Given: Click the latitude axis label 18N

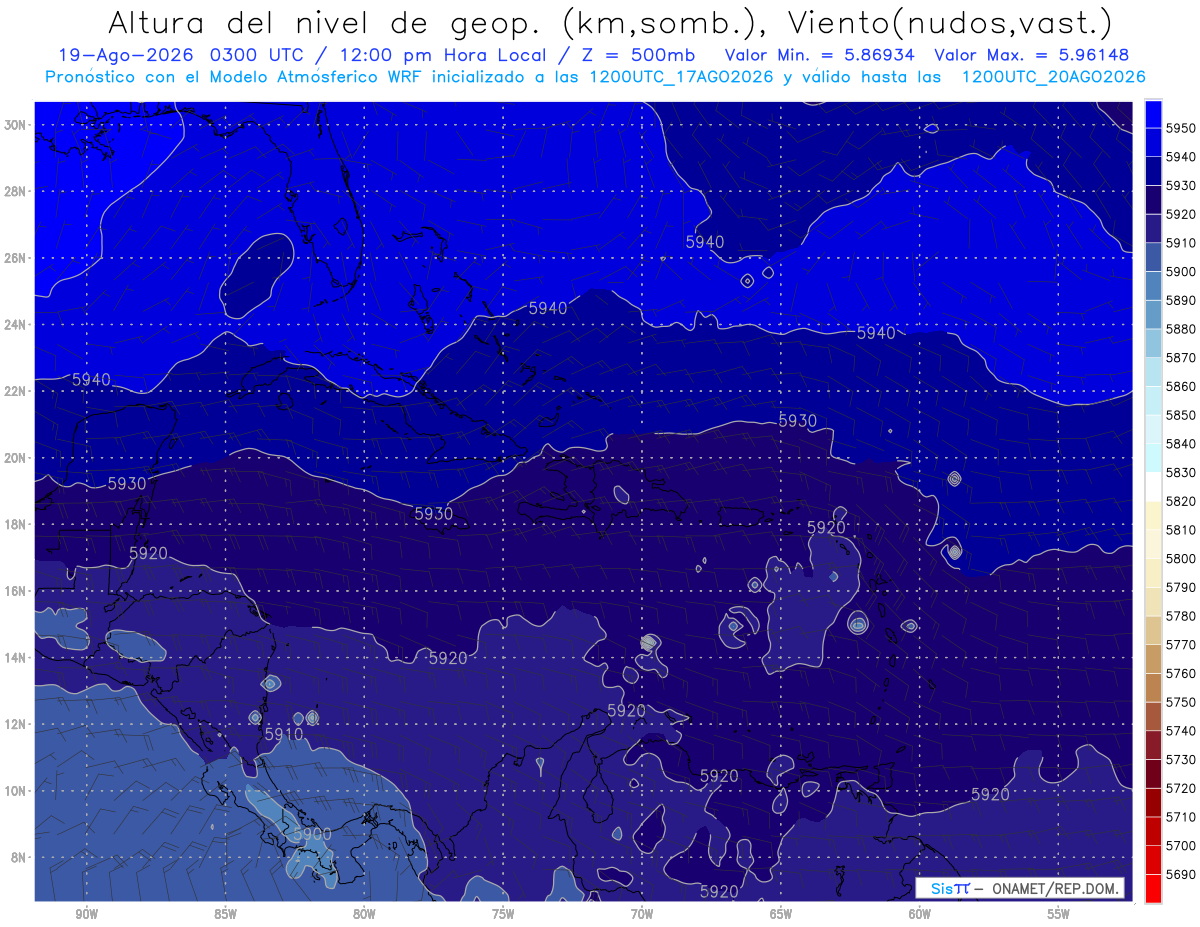Looking at the screenshot, I should pos(17,525).
